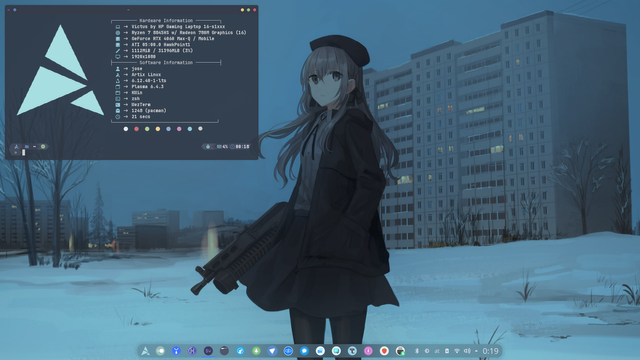Viewport: 640px width, 360px height.
Task: Open volume control tray icon
Action: (467, 351)
